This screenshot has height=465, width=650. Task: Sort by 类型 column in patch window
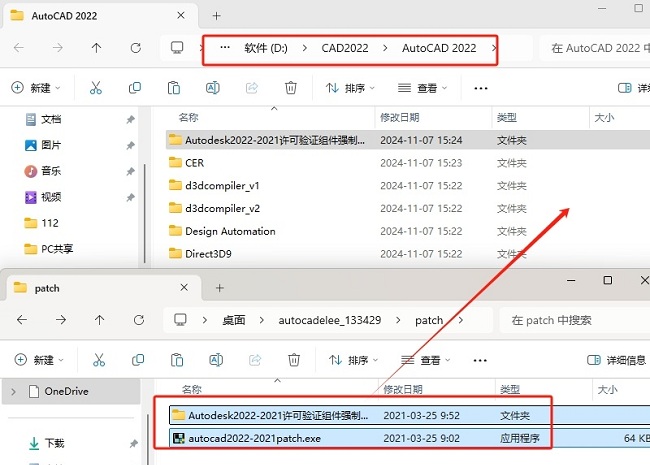543,390
